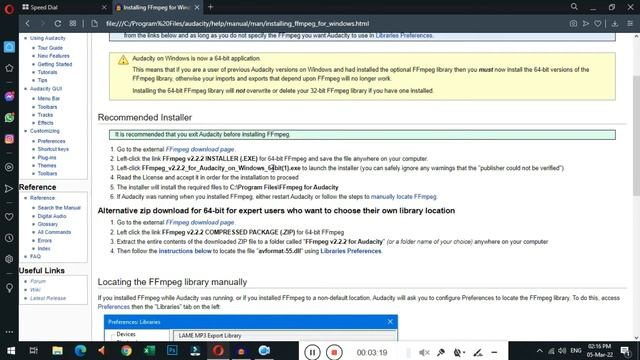Open the Tutorials link

tap(47, 72)
